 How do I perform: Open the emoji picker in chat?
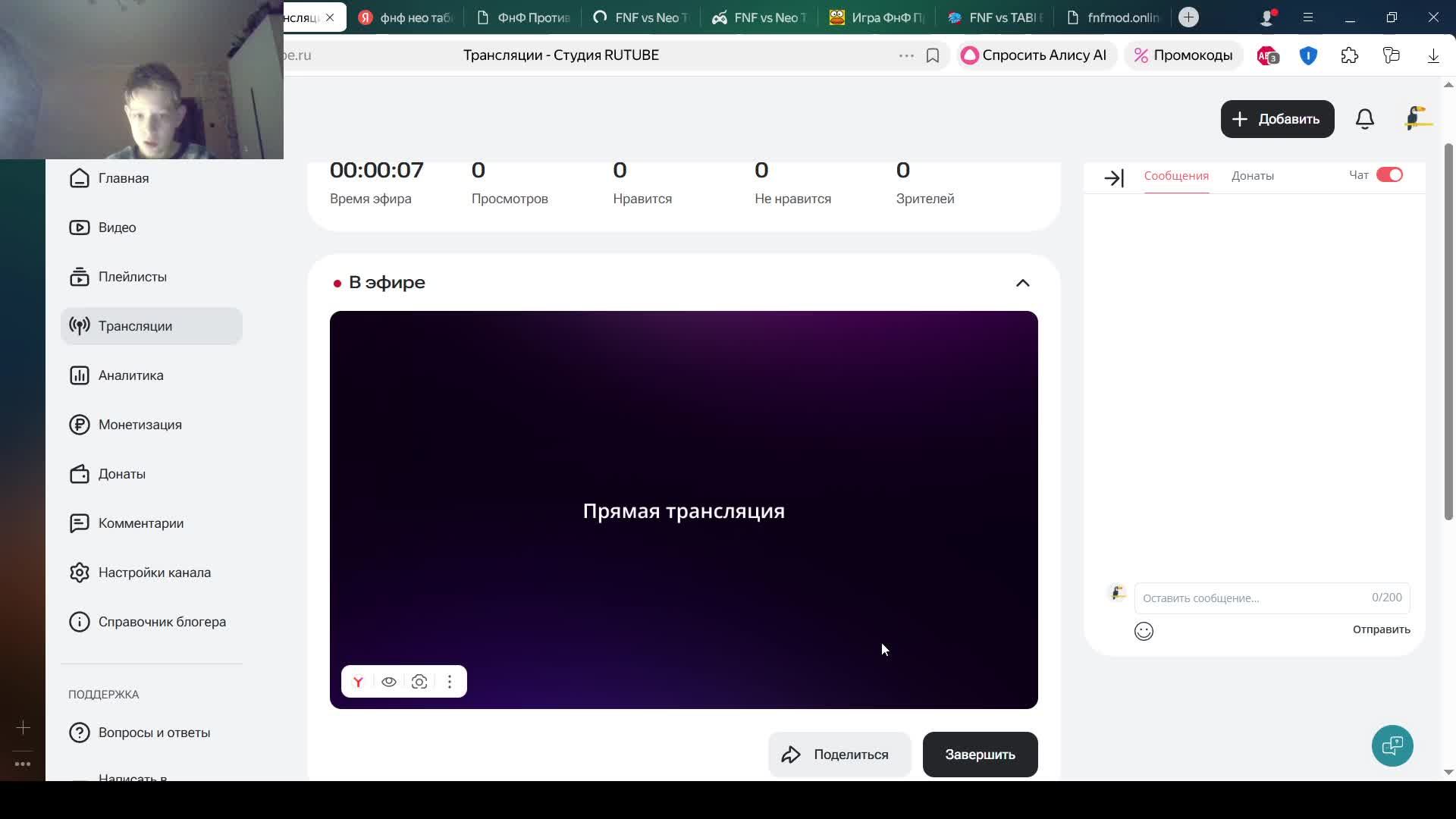(x=1144, y=631)
